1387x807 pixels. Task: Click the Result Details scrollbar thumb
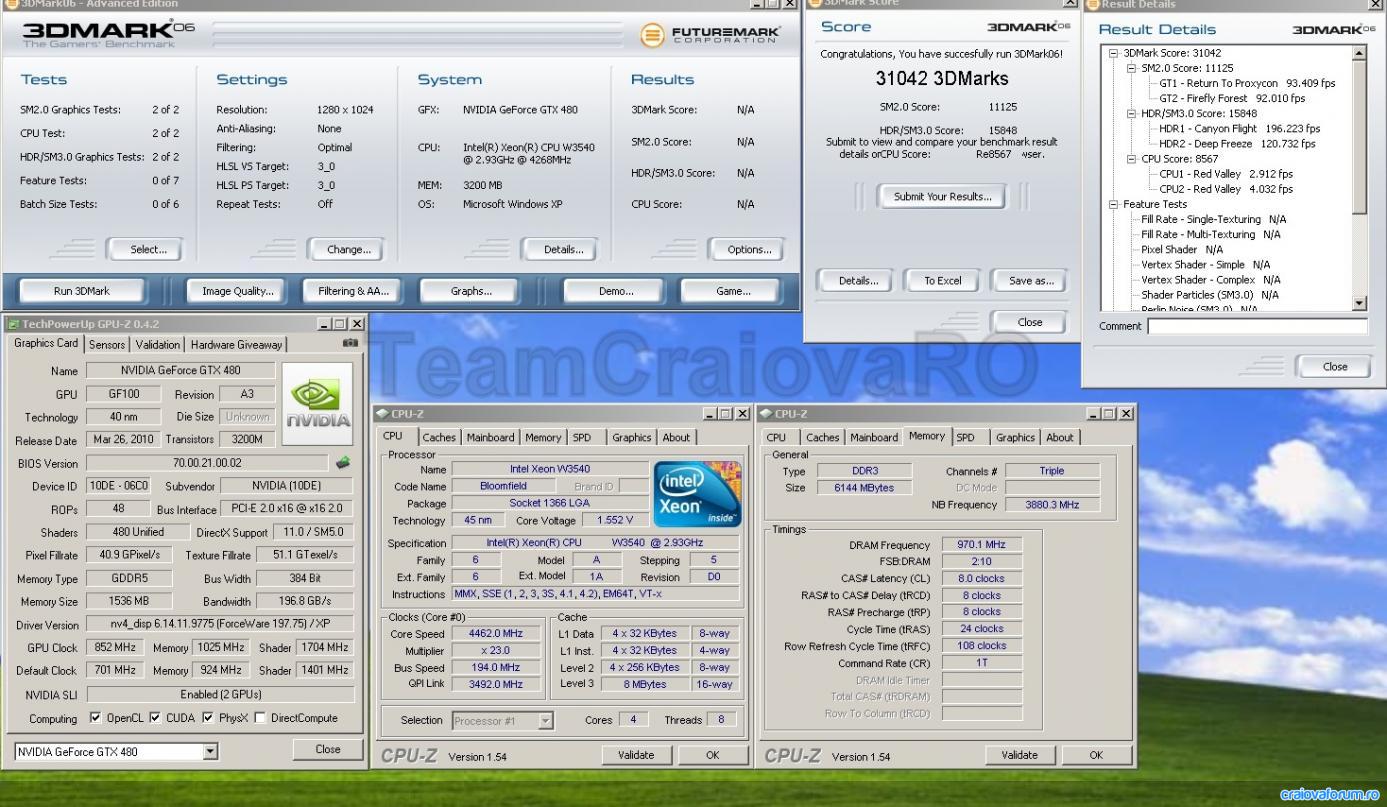pos(1359,138)
